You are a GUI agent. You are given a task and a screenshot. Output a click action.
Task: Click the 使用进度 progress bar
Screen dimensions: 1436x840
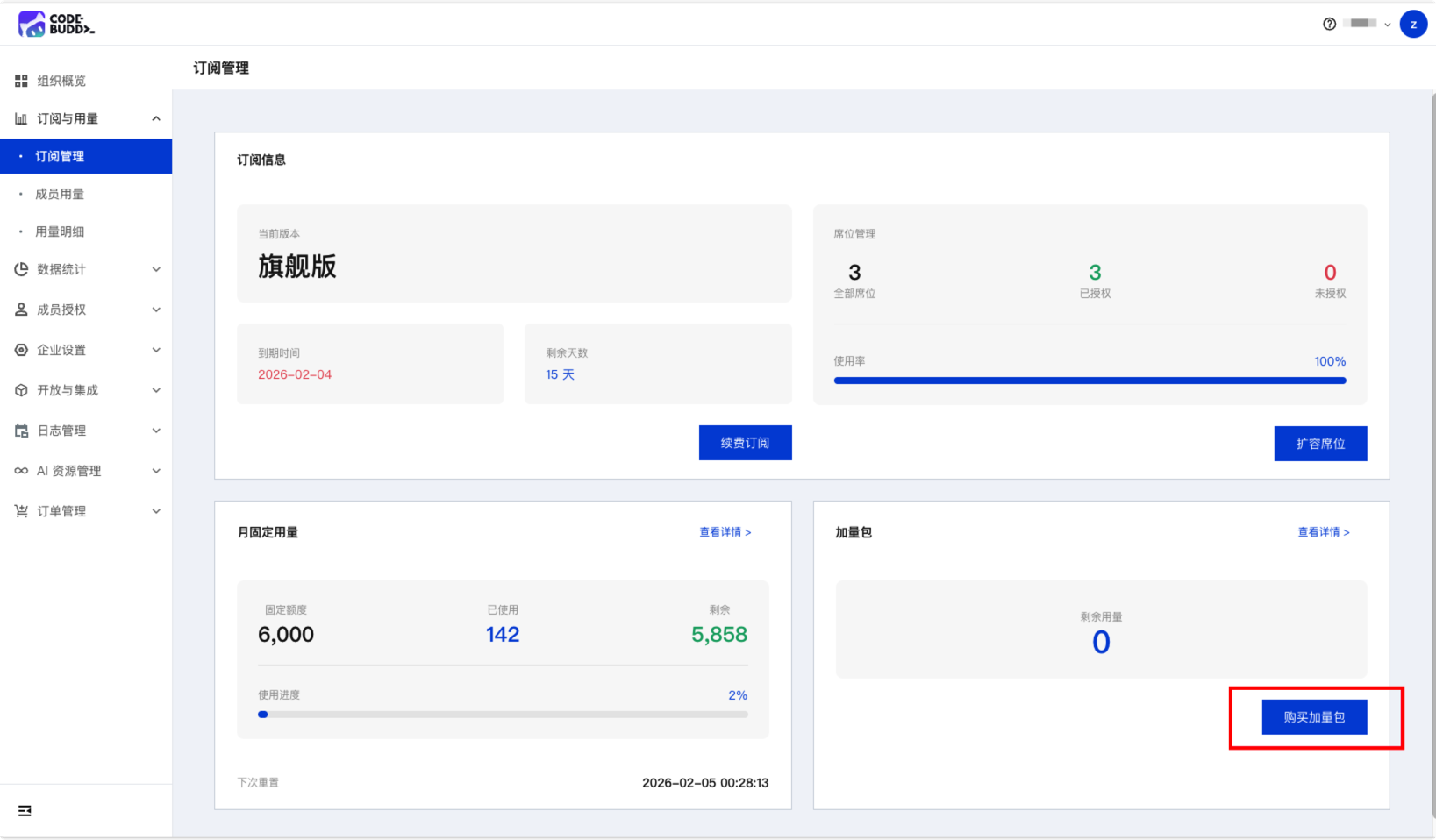(x=503, y=715)
